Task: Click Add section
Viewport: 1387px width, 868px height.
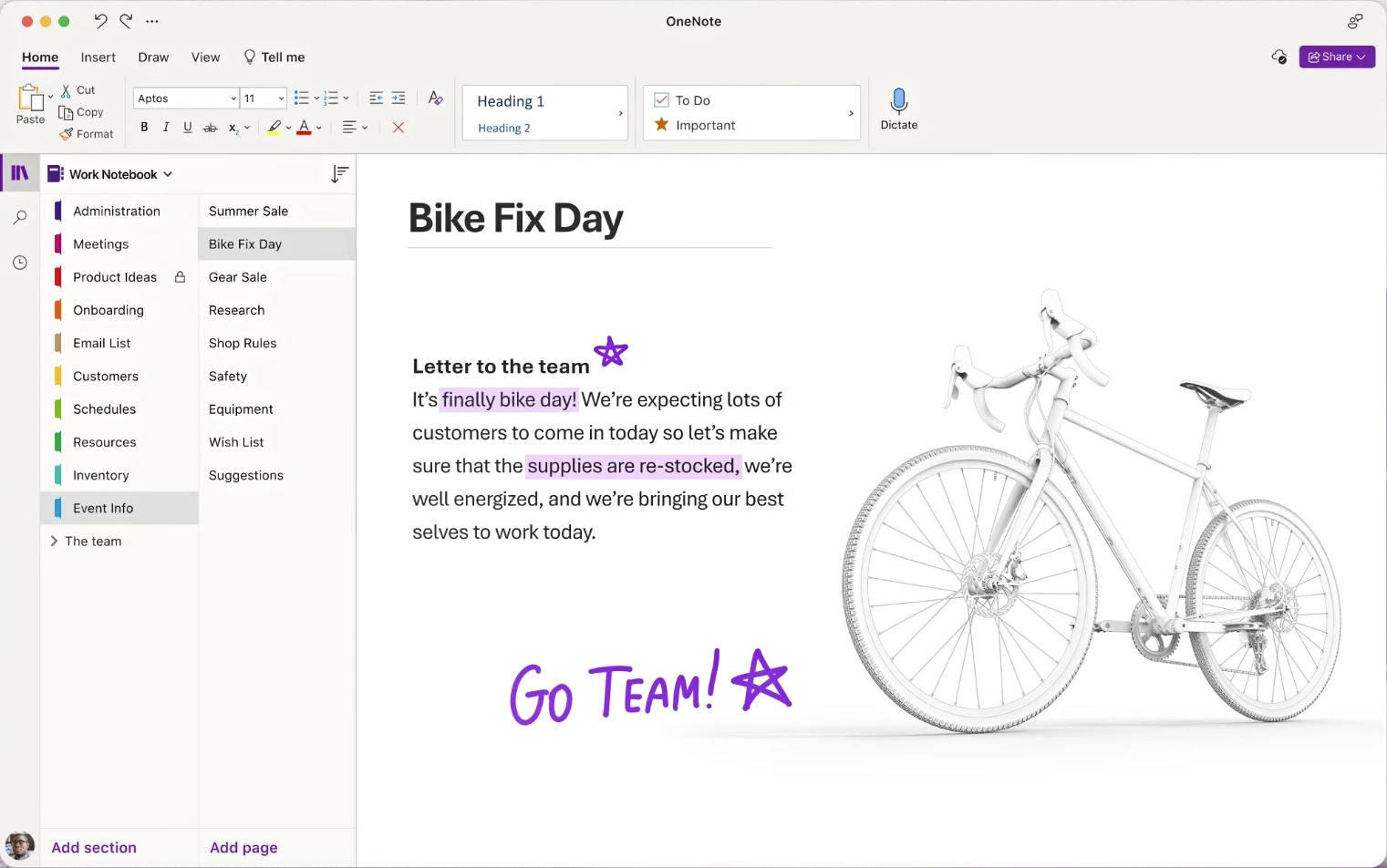Action: coord(94,847)
